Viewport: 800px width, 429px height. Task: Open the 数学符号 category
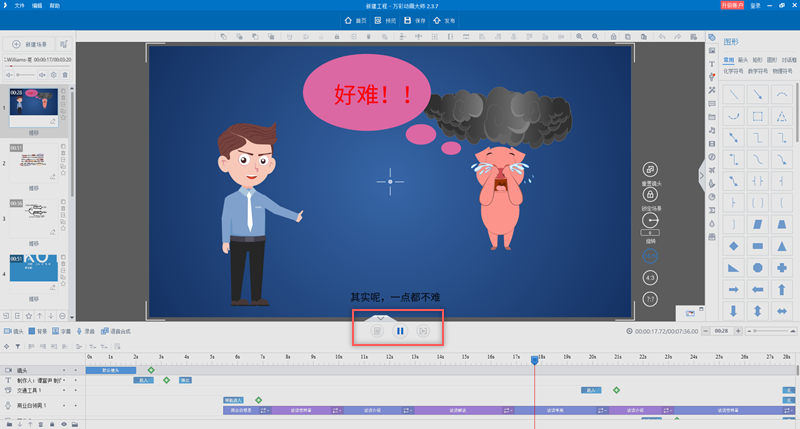pyautogui.click(x=758, y=71)
